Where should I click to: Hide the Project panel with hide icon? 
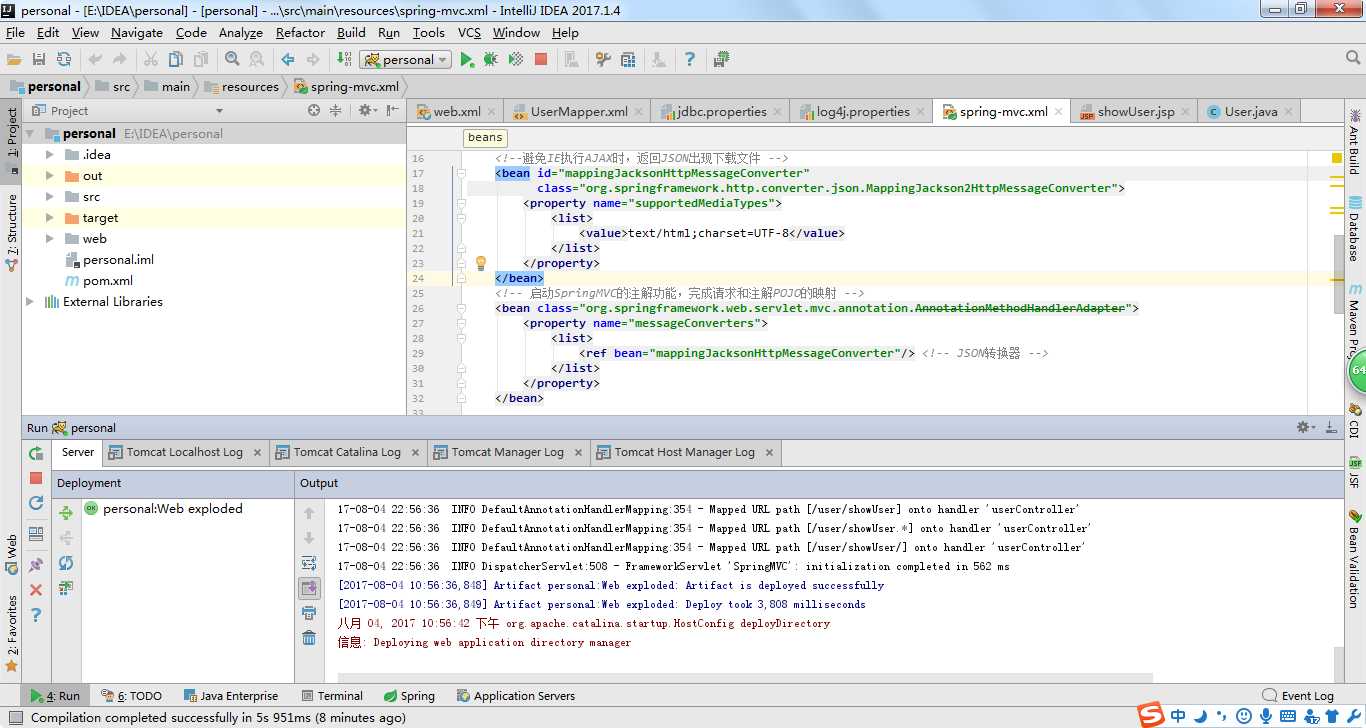pos(393,110)
